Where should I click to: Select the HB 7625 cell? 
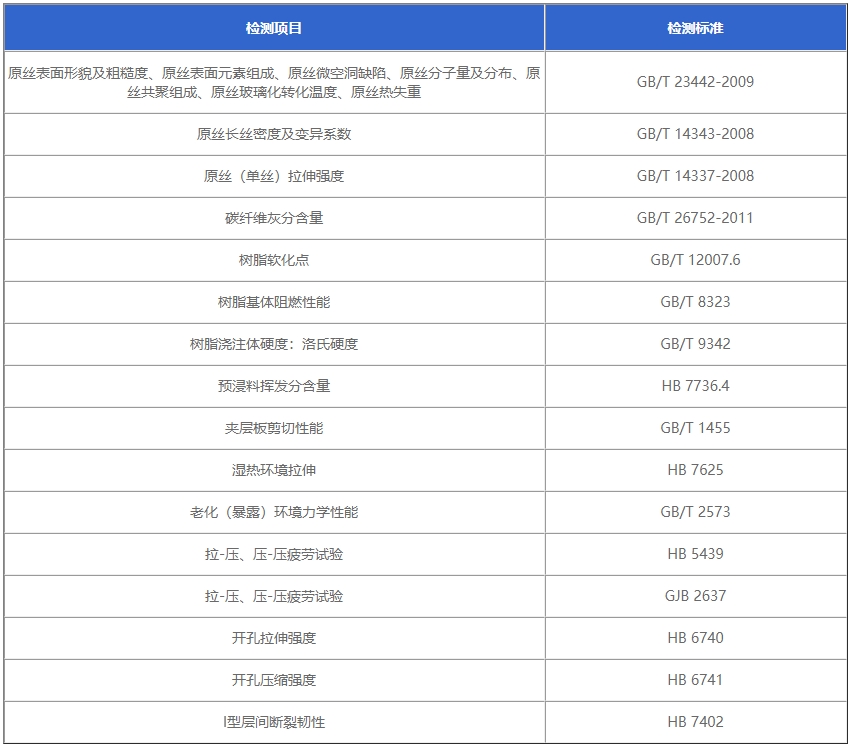696,470
